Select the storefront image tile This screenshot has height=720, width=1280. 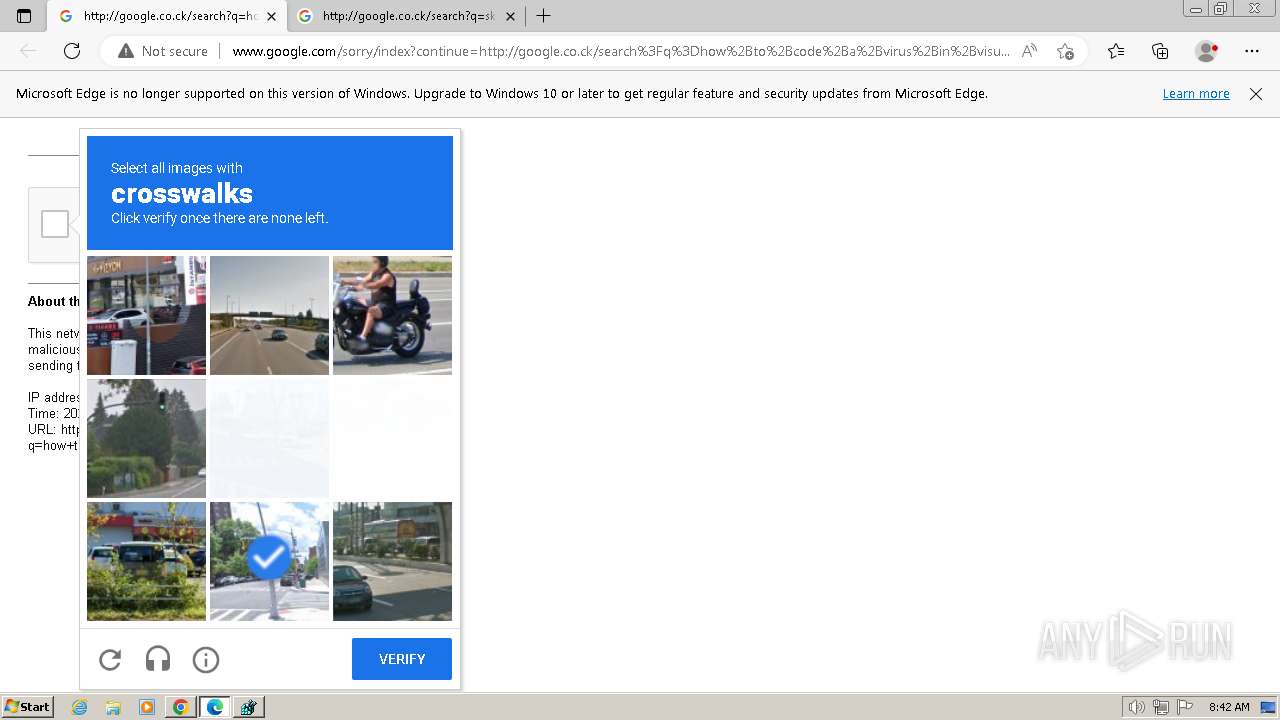click(x=146, y=315)
